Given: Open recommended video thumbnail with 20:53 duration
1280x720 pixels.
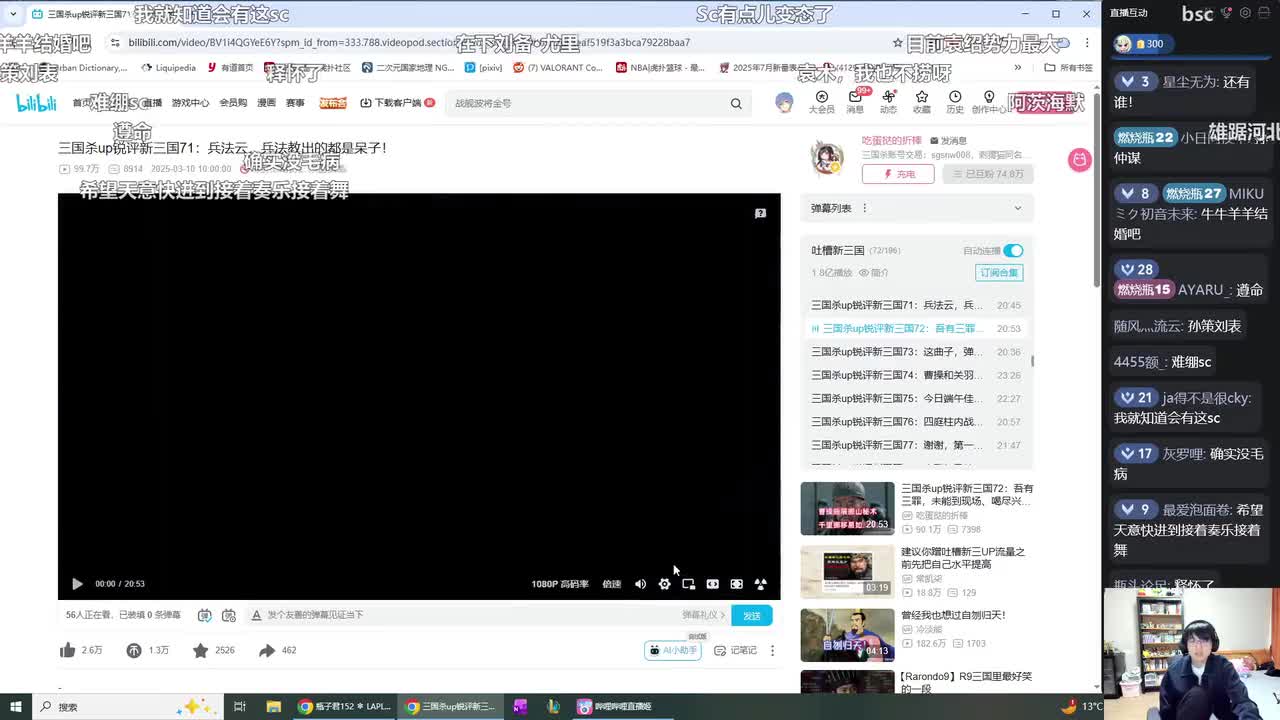Looking at the screenshot, I should tap(847, 508).
